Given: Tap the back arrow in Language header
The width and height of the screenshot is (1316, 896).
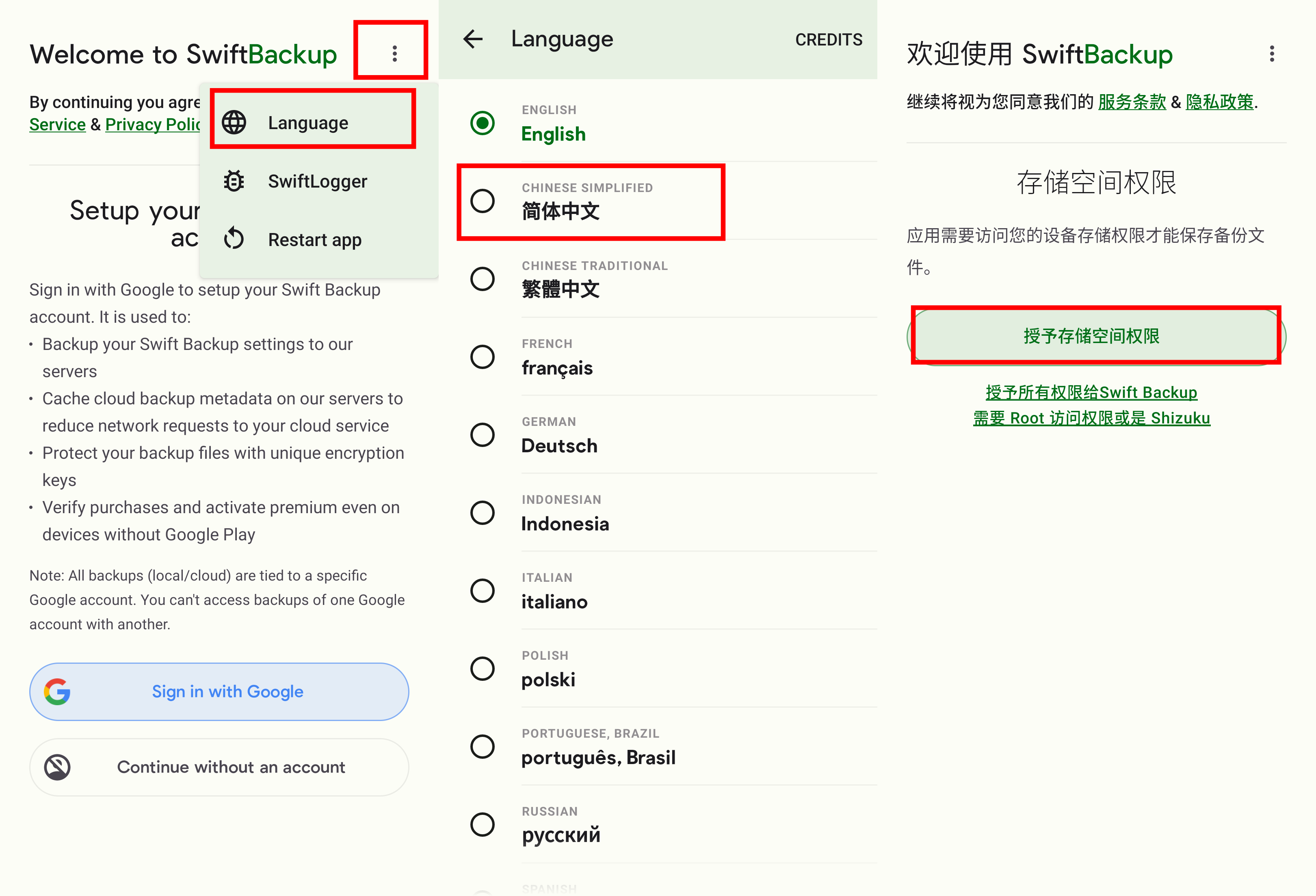Looking at the screenshot, I should pyautogui.click(x=473, y=39).
